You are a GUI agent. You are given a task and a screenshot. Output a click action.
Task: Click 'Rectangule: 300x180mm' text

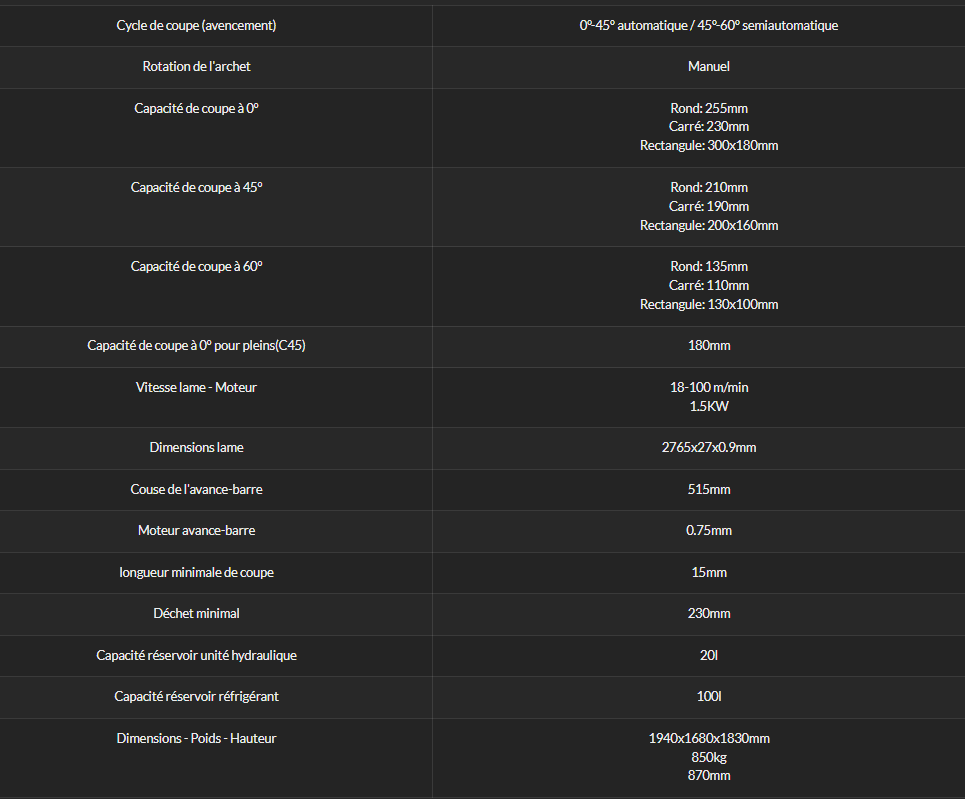[x=708, y=145]
